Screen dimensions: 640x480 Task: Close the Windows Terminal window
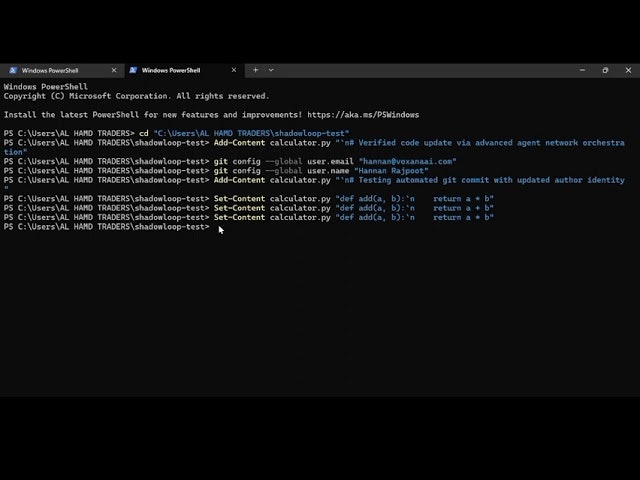click(628, 70)
